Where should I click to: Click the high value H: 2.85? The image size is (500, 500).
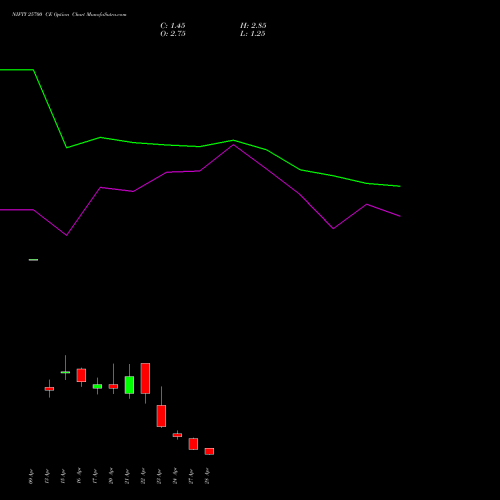[253, 26]
